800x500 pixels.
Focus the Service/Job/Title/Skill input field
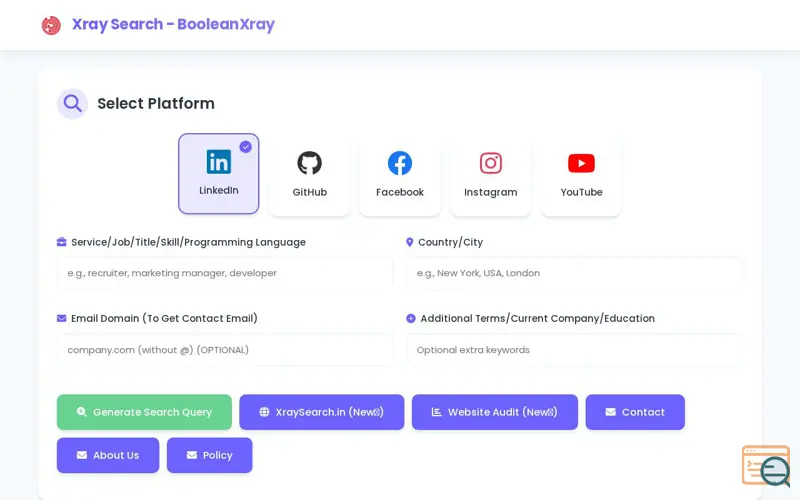[225, 273]
